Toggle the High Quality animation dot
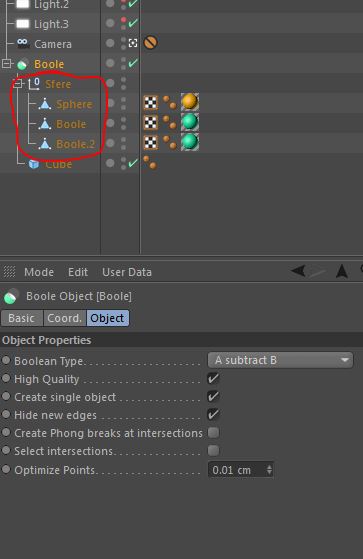This screenshot has width=363, height=559. (x=6, y=378)
